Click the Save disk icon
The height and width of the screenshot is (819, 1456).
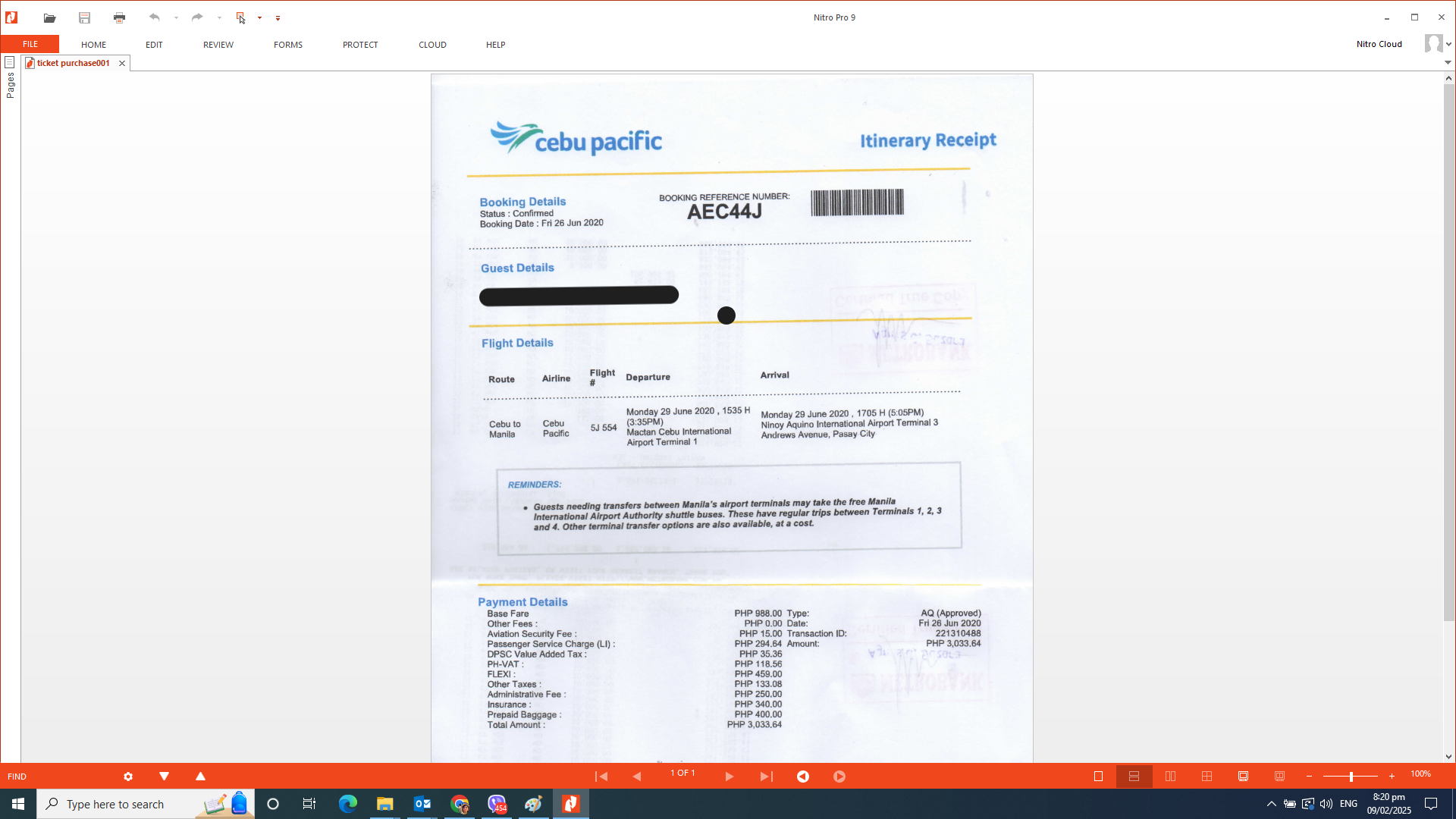click(x=84, y=17)
